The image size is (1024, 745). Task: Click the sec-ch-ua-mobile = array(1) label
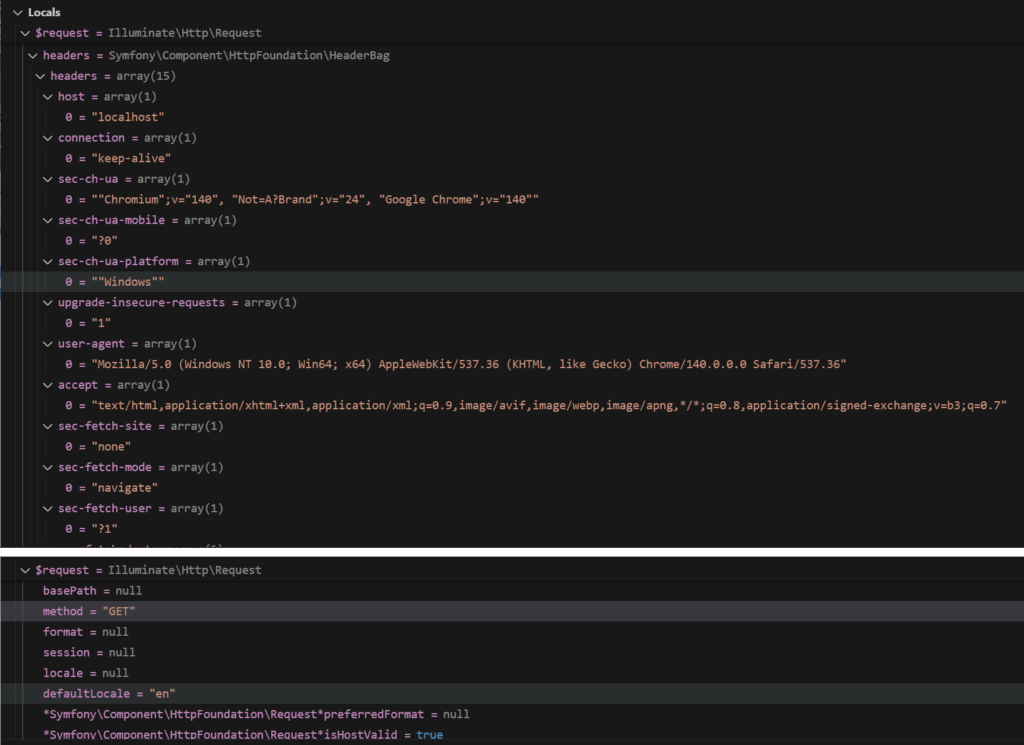[148, 220]
